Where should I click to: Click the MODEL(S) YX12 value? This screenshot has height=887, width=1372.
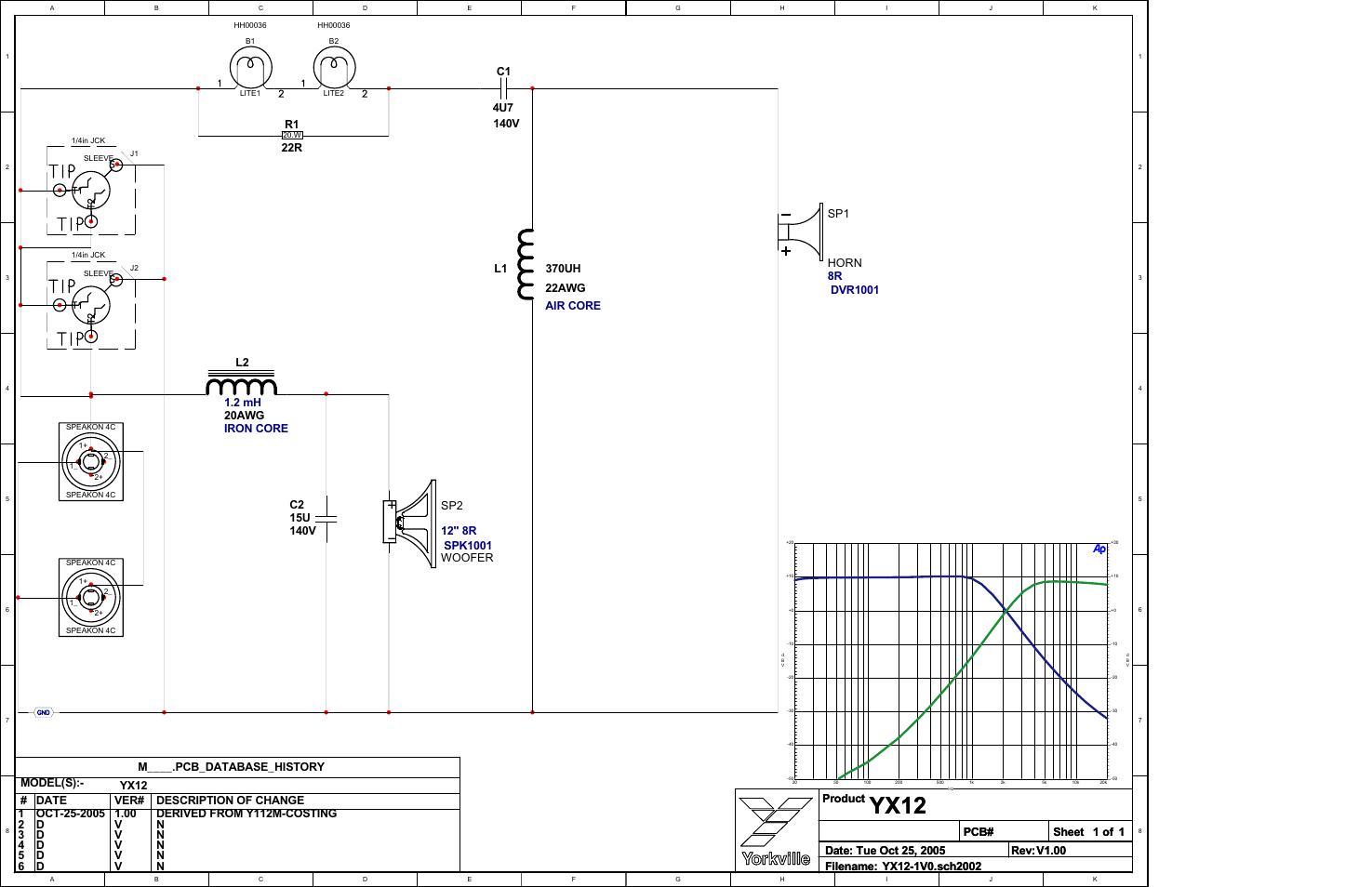pos(133,786)
